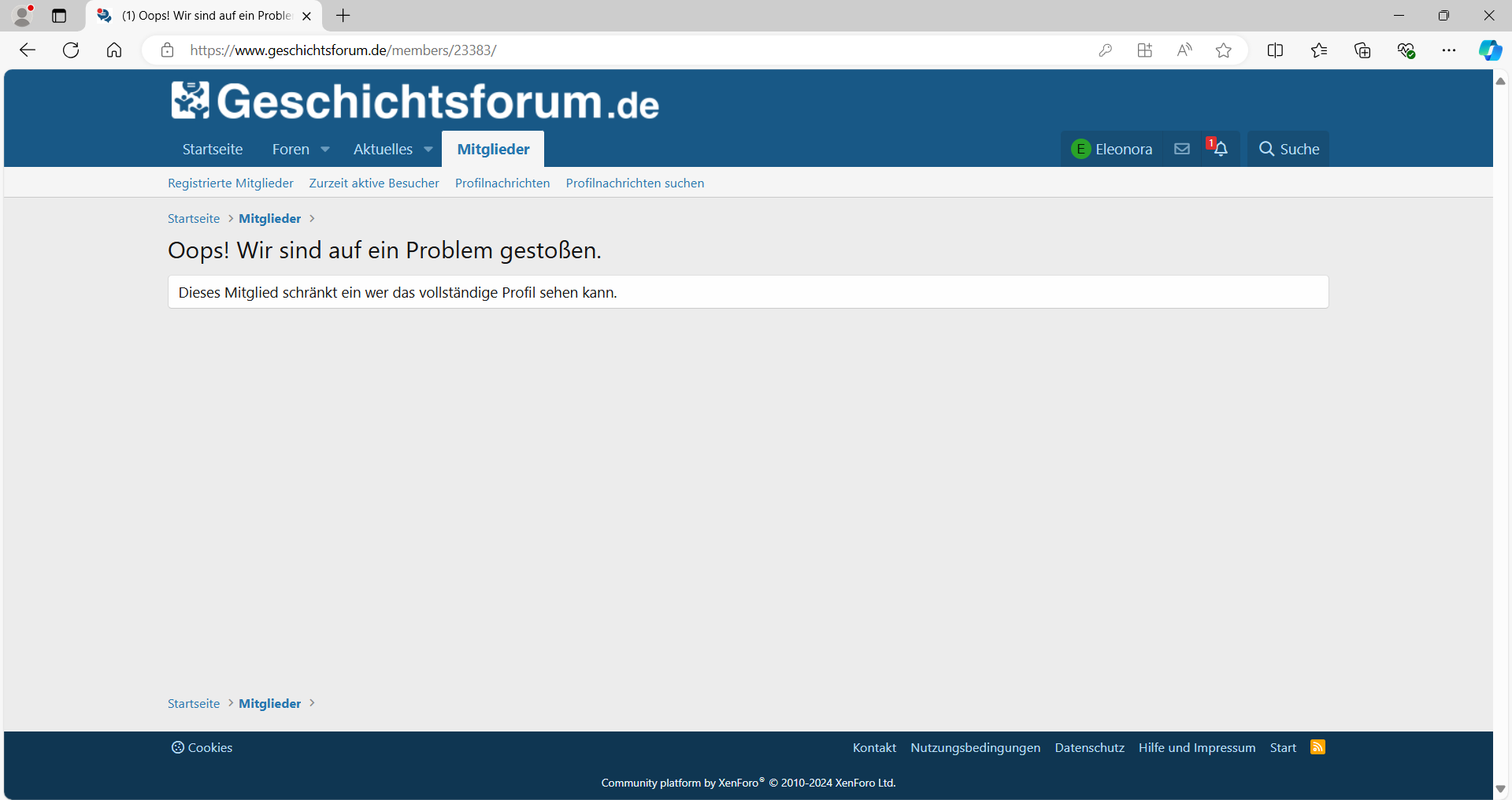Click the Geschichtsforum.de logo
The image size is (1512, 800).
point(413,100)
